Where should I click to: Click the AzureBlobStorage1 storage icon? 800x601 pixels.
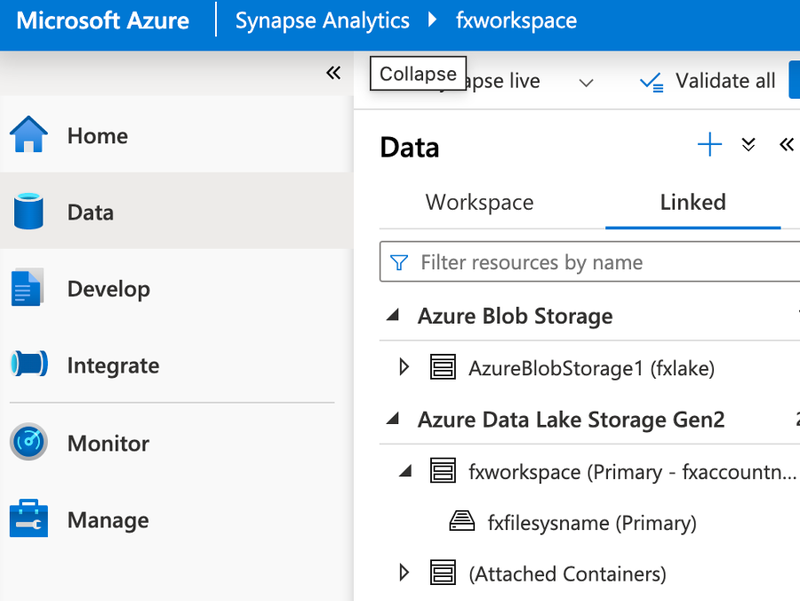(443, 367)
